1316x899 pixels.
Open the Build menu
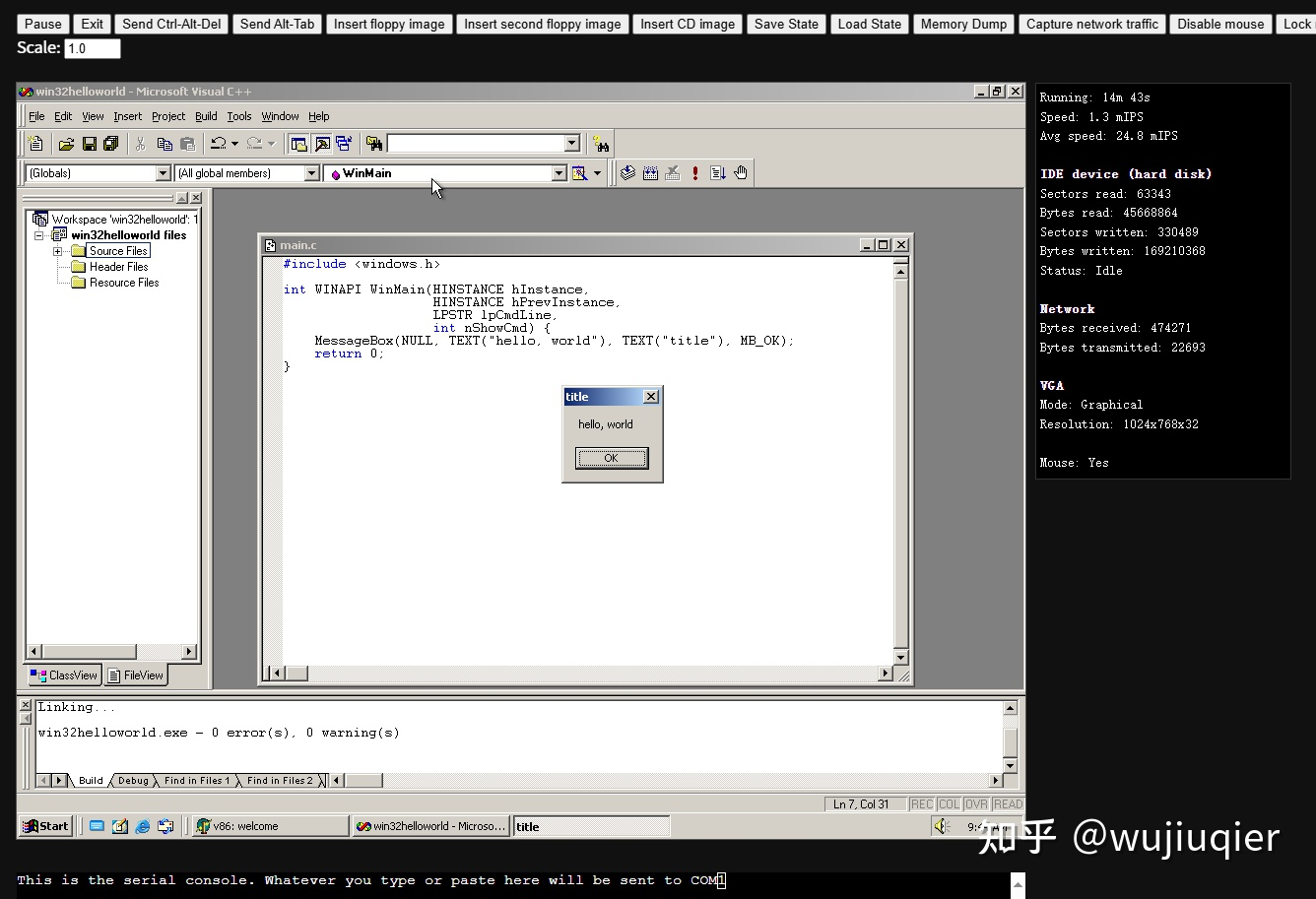click(x=206, y=116)
